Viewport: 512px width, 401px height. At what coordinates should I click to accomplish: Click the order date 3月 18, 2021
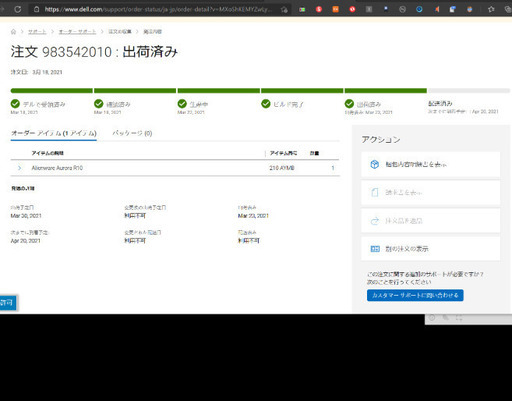point(47,72)
